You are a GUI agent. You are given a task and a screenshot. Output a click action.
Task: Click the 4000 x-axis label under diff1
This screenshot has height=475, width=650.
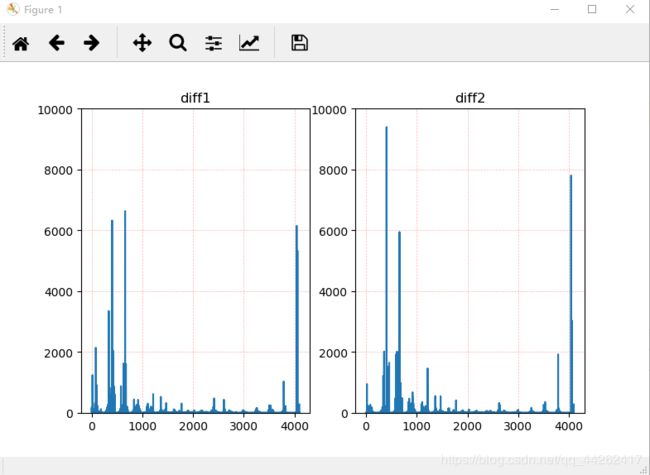pos(294,426)
